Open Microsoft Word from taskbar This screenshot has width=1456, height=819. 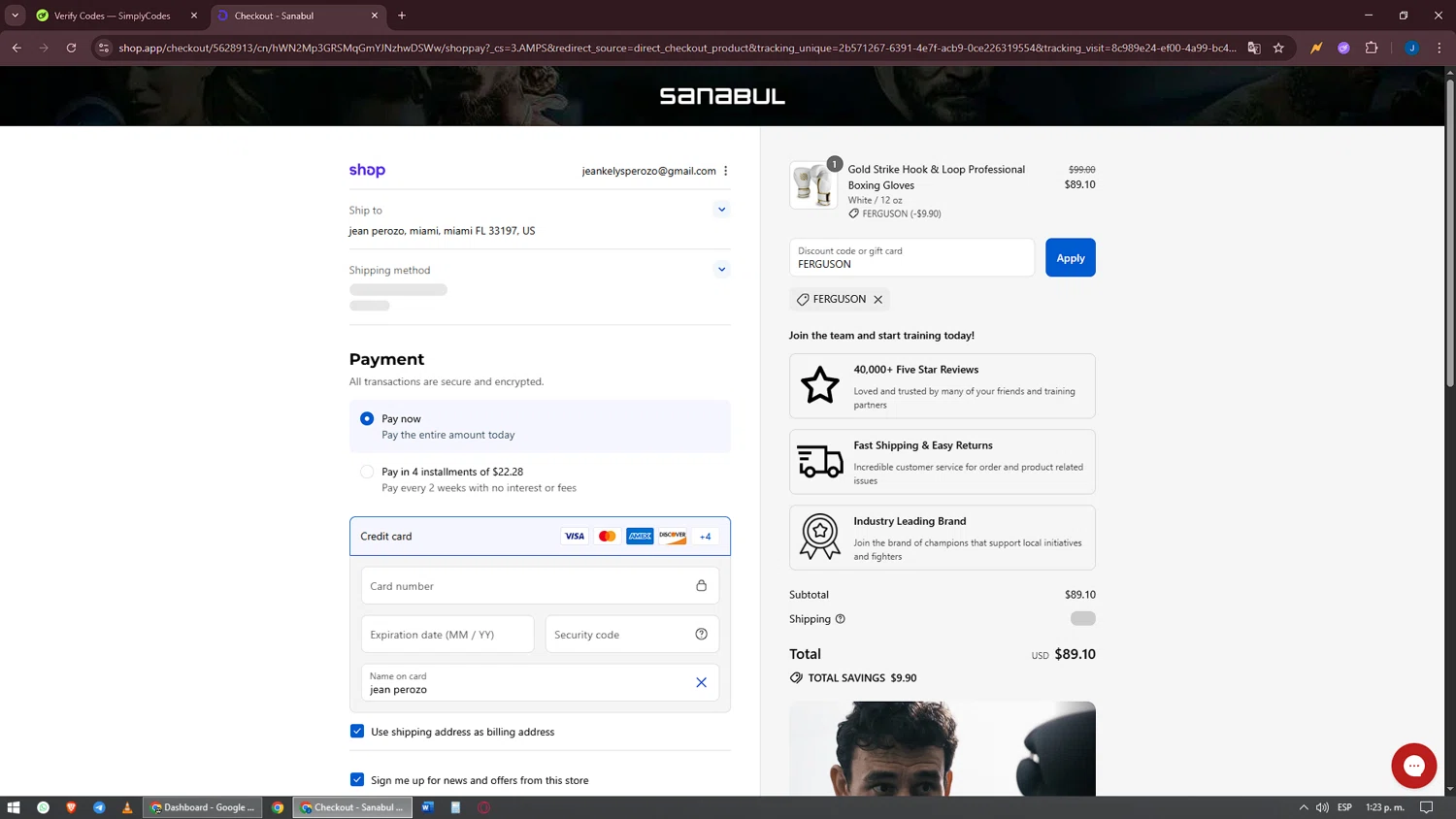pos(427,807)
